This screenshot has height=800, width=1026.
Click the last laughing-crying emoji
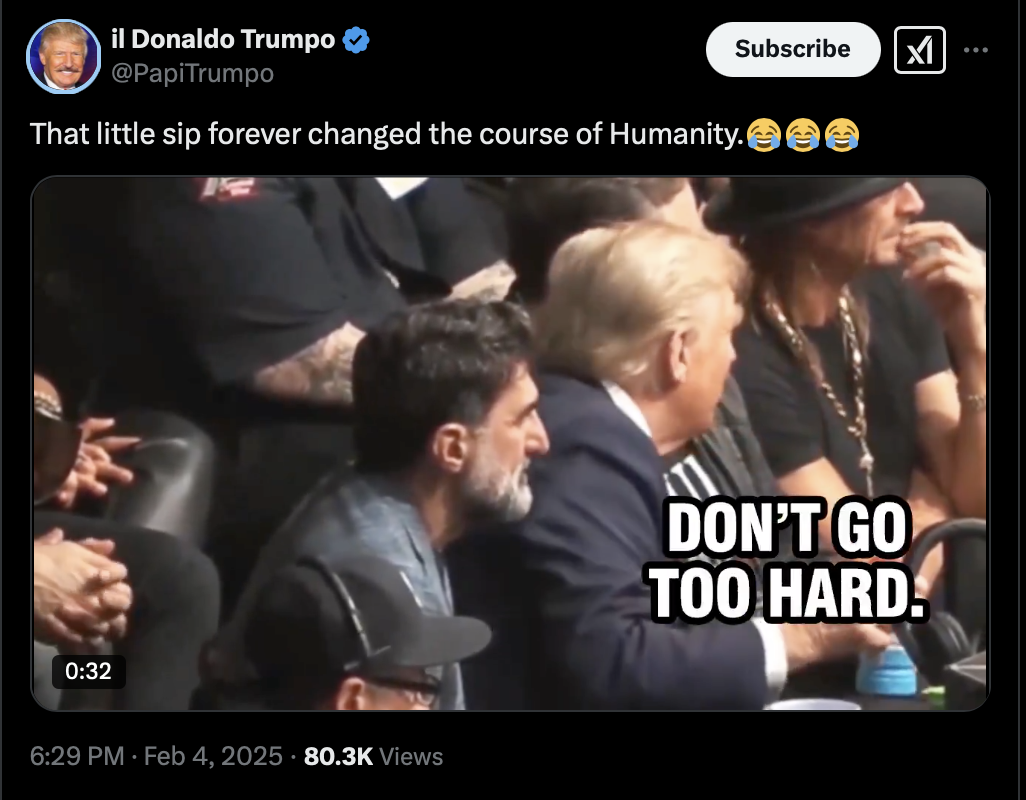(842, 135)
